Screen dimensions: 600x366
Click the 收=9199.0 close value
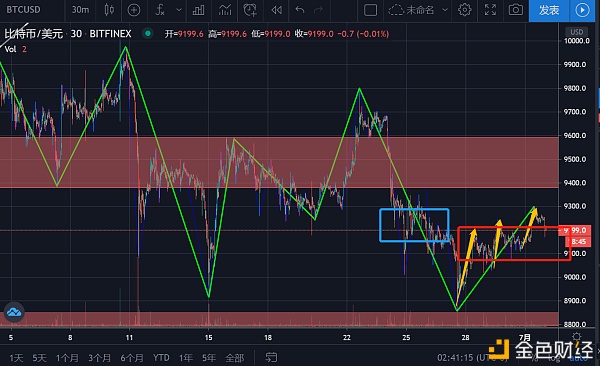[x=314, y=34]
